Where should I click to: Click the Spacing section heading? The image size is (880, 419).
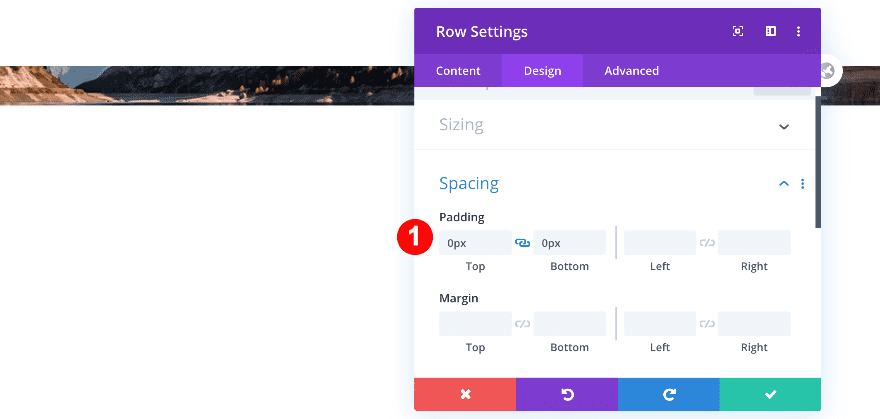(x=469, y=183)
